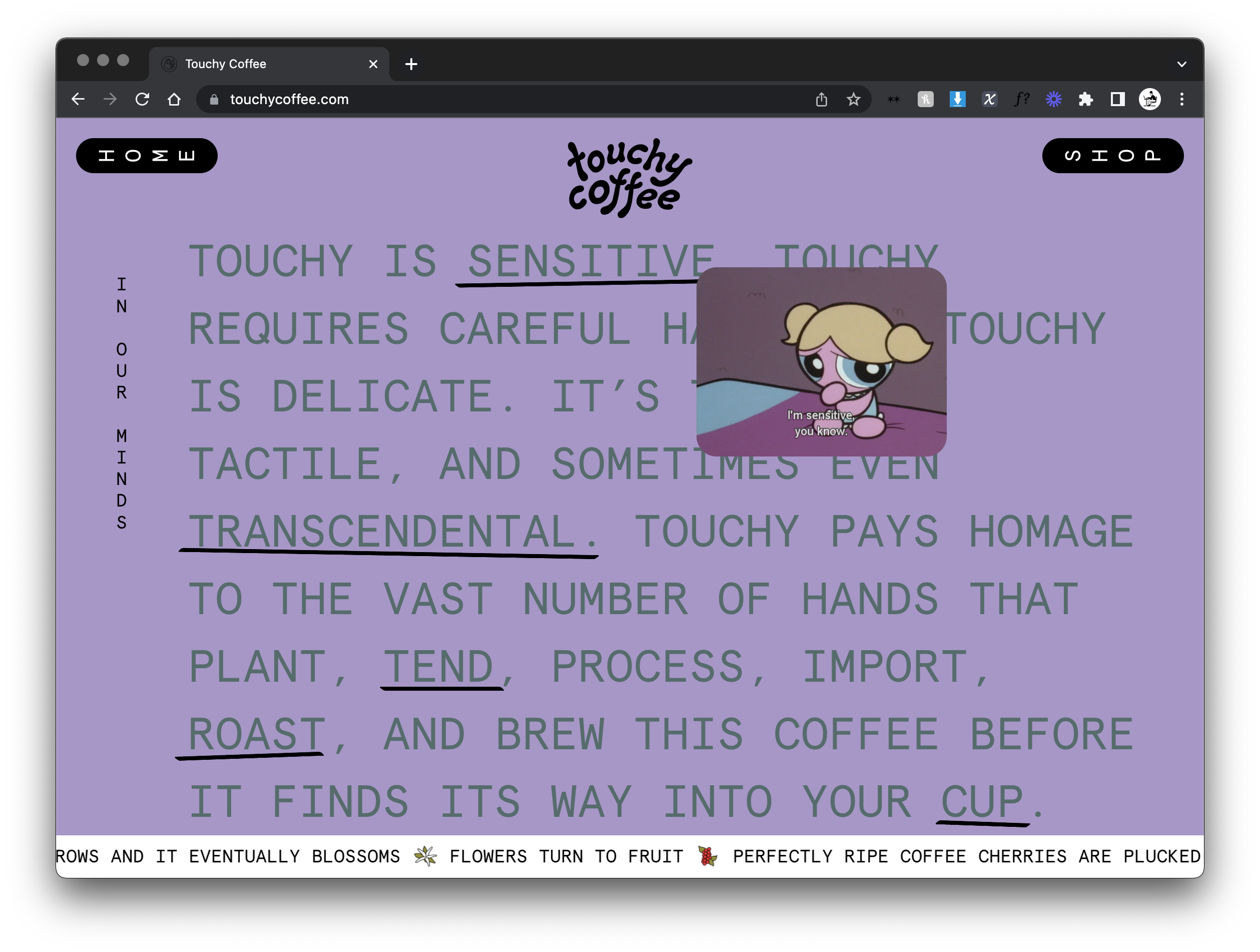Image resolution: width=1260 pixels, height=952 pixels.
Task: Click the touchy coffee logo
Action: [629, 177]
